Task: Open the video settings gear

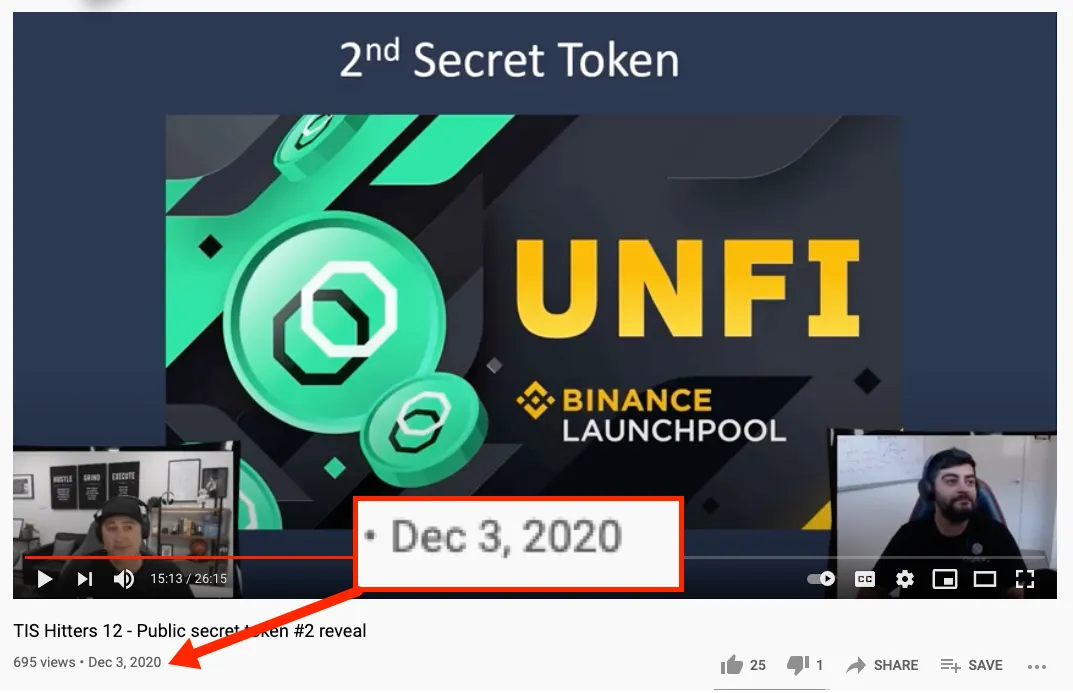Action: (905, 579)
